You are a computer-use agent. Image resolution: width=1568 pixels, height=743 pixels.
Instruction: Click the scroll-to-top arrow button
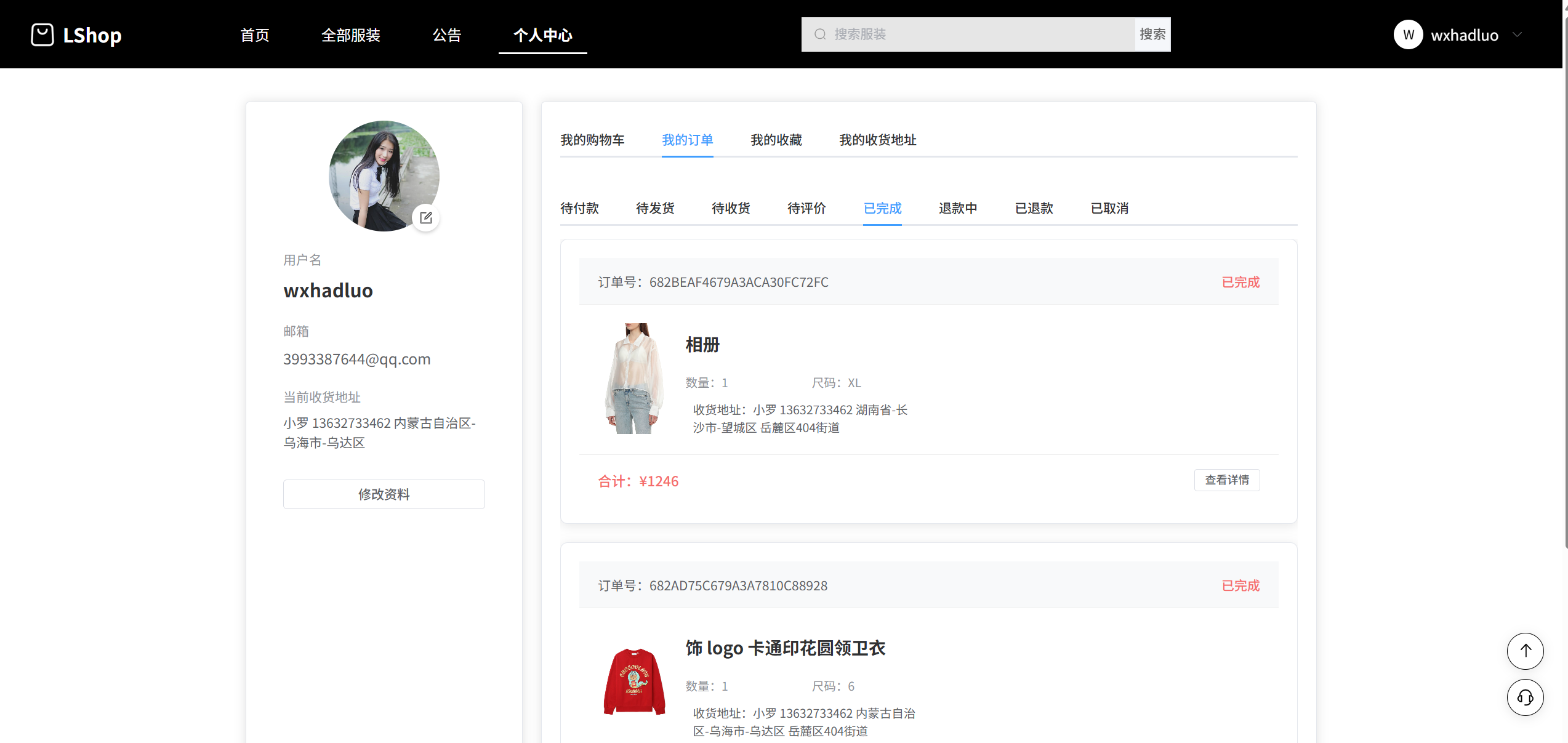click(x=1525, y=651)
